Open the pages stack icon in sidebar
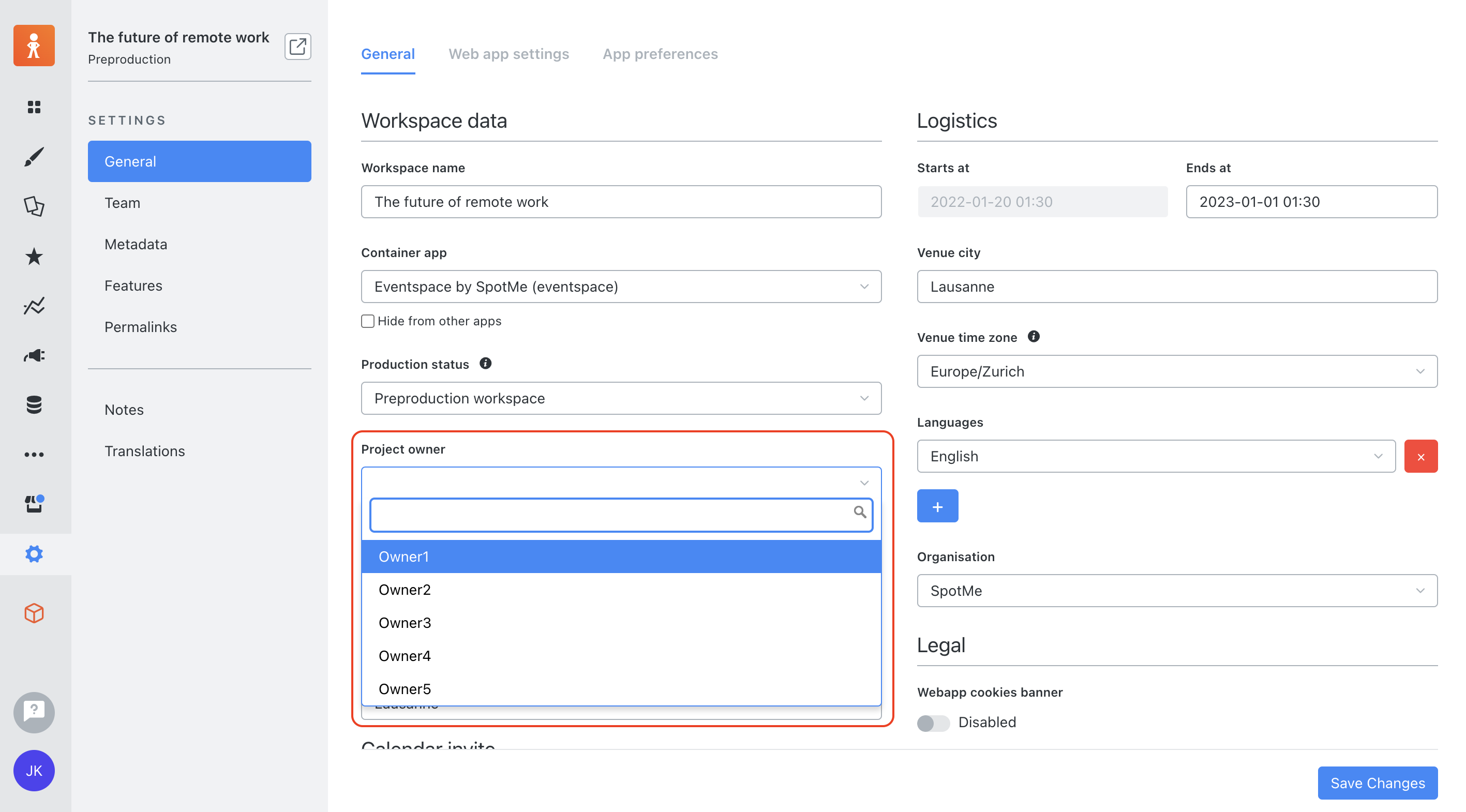Image resolution: width=1466 pixels, height=812 pixels. point(34,206)
